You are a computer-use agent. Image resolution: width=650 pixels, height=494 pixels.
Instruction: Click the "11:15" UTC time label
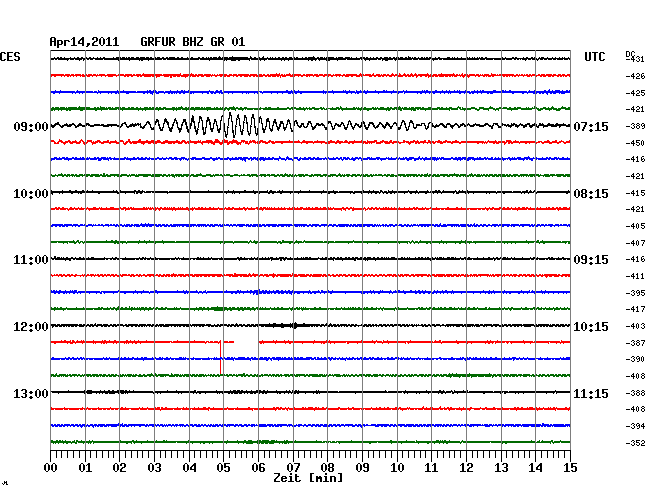click(591, 393)
